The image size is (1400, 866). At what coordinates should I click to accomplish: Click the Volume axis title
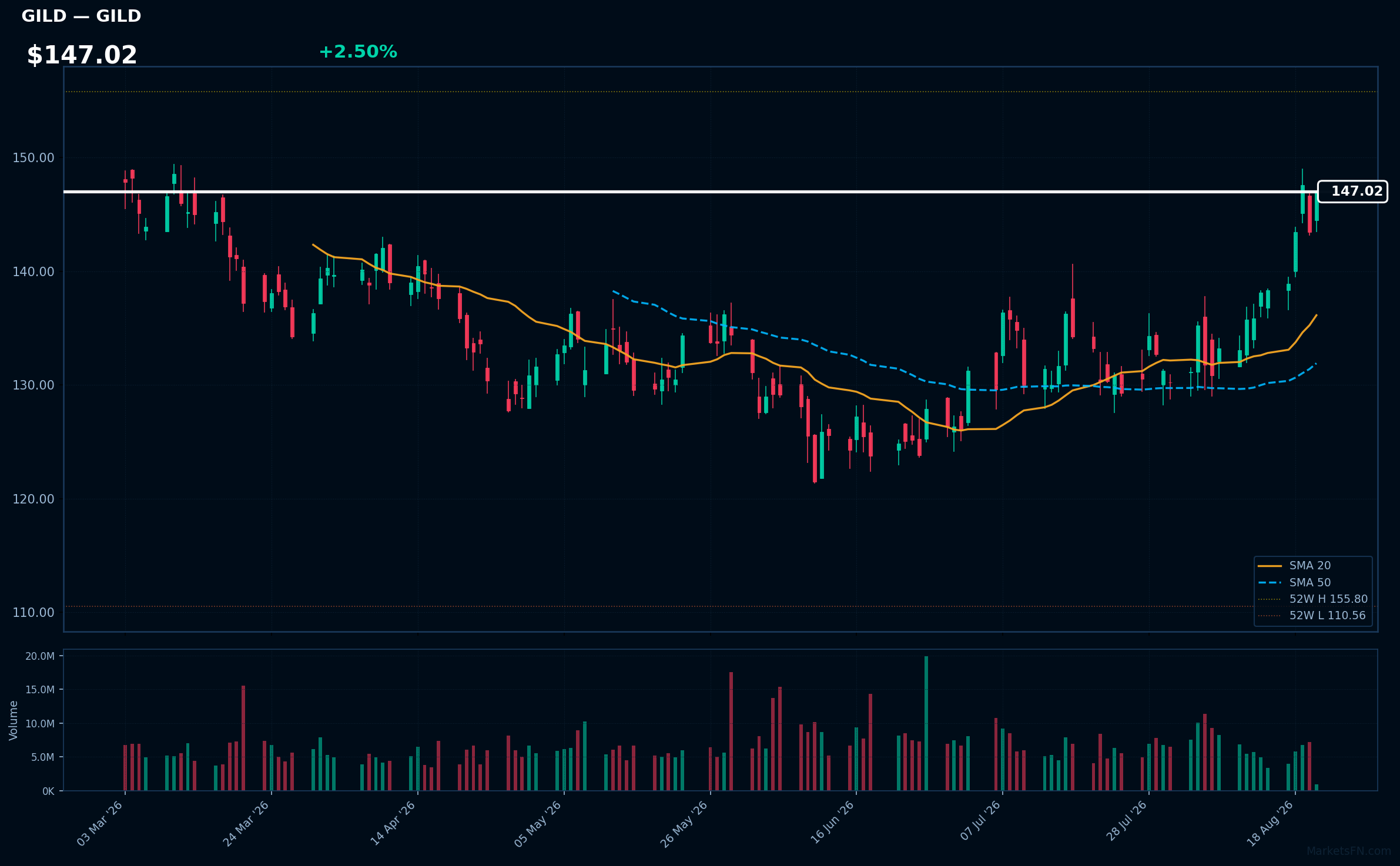pos(14,720)
